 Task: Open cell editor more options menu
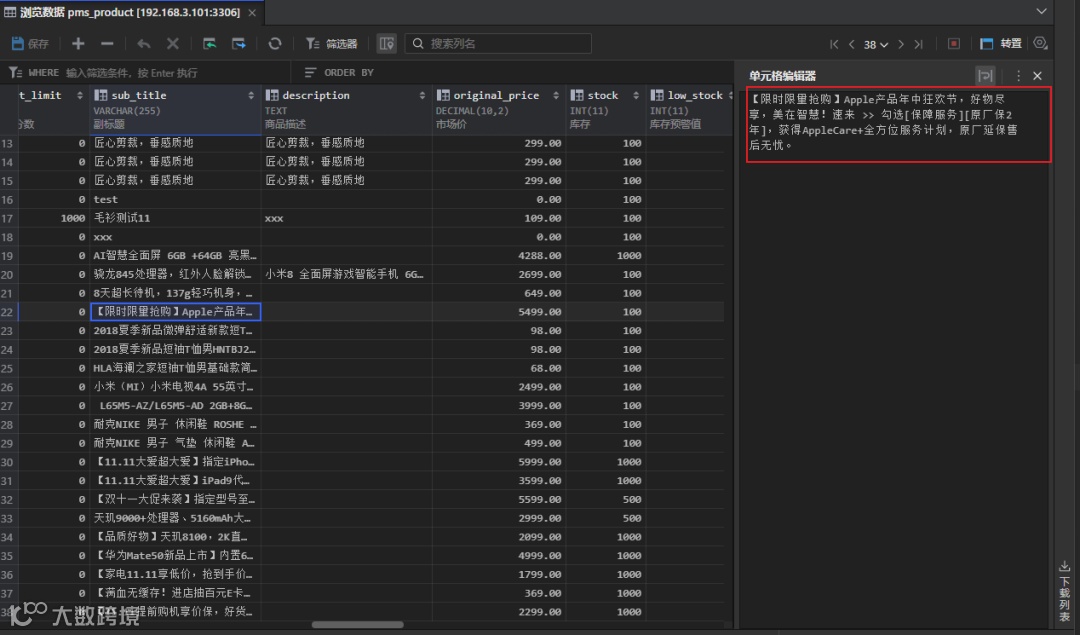(x=1018, y=76)
